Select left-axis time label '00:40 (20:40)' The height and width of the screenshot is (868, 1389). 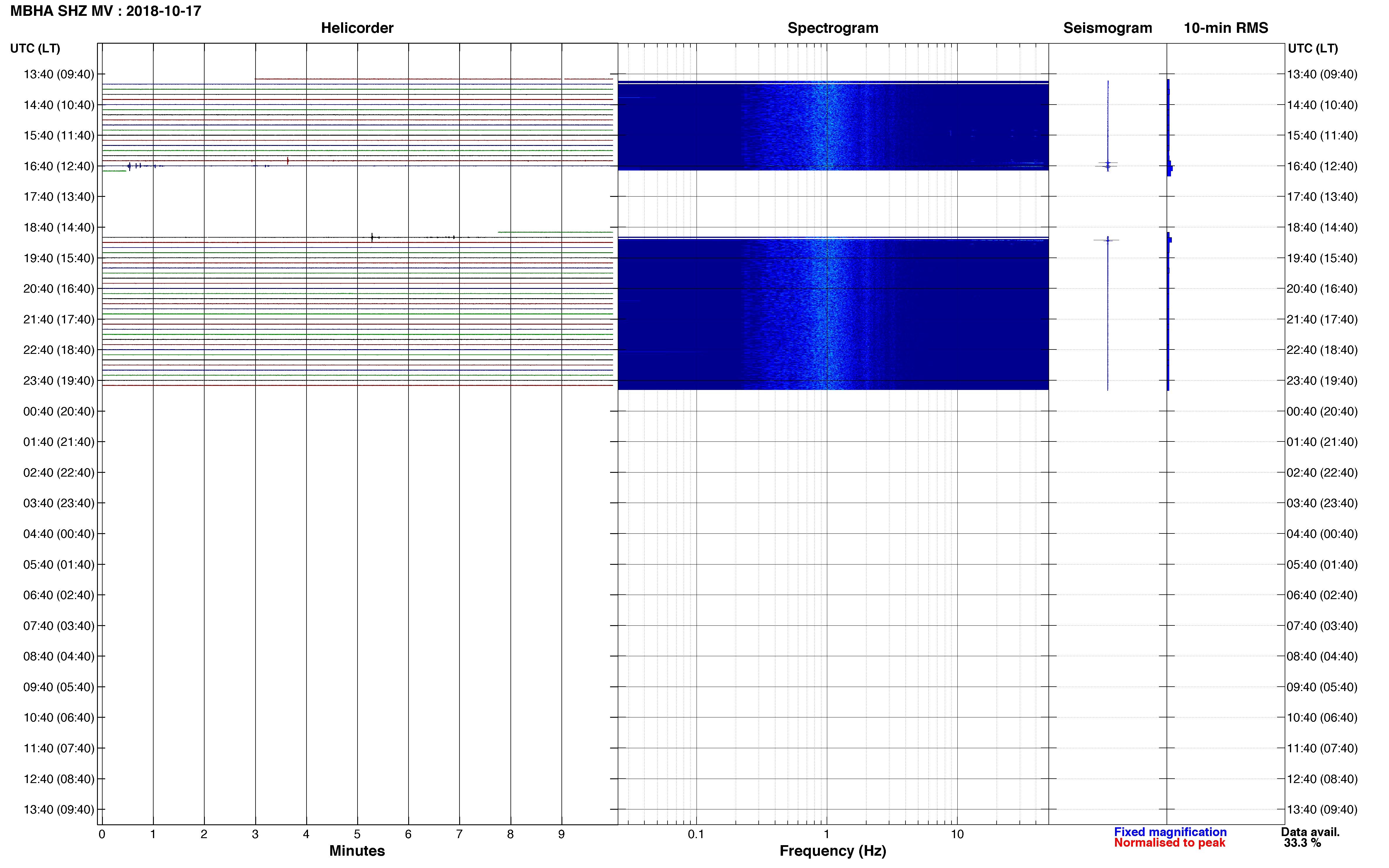click(59, 411)
